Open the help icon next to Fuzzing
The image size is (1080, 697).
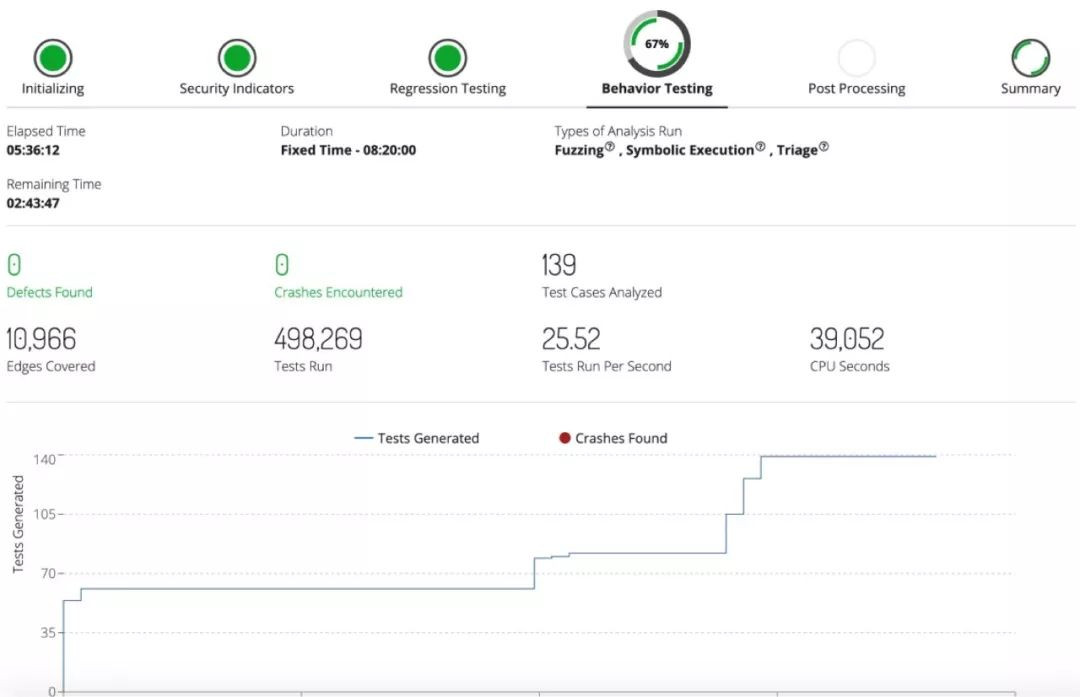[x=610, y=148]
